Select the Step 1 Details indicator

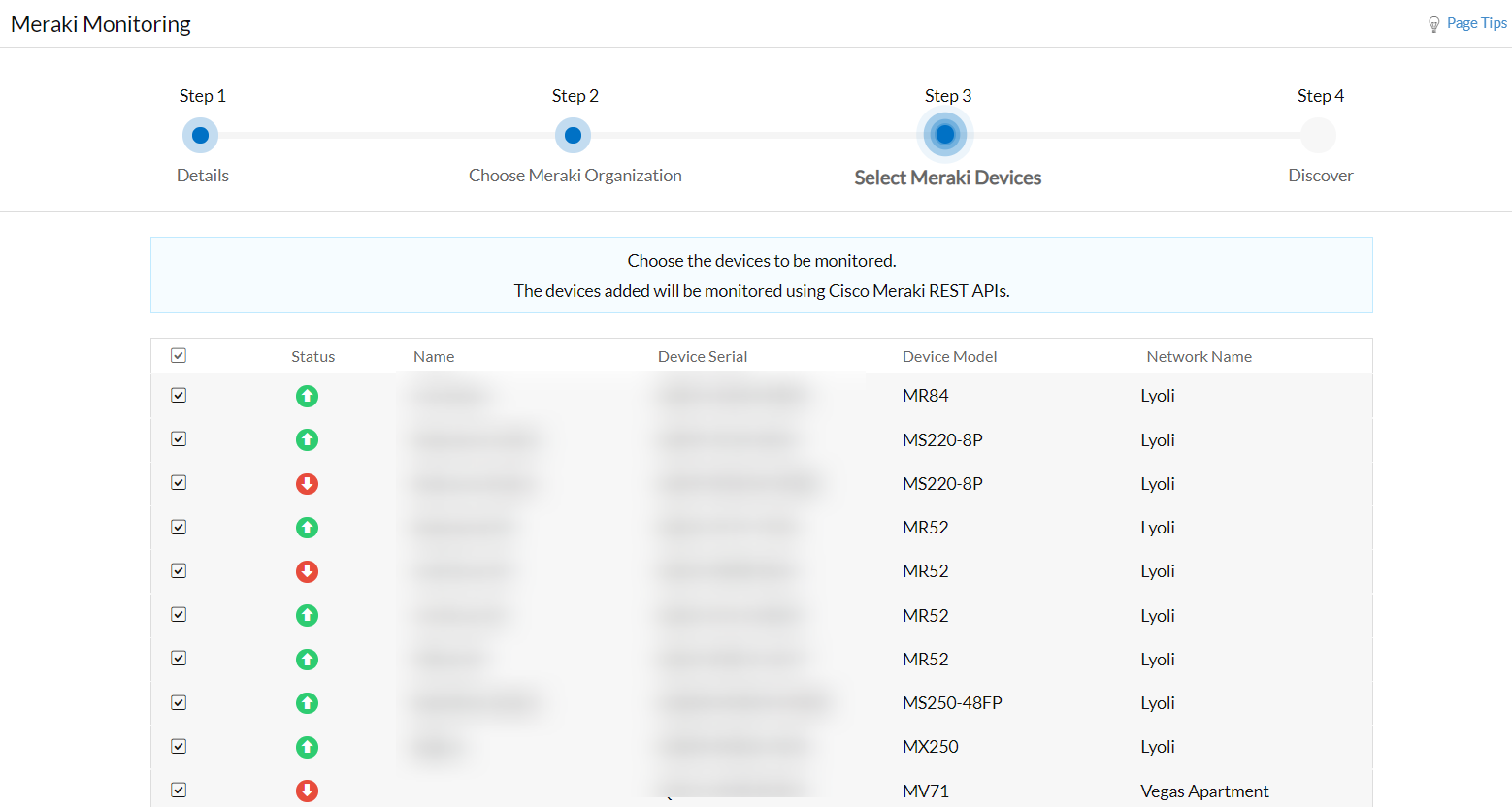tap(200, 135)
